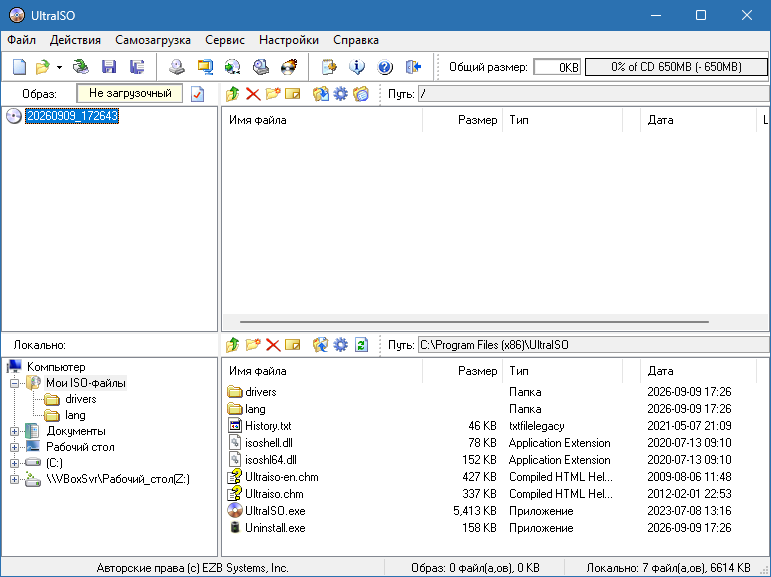Create new folder in the image pane toolbar
Viewport: 771px width, 577px height.
[273, 93]
